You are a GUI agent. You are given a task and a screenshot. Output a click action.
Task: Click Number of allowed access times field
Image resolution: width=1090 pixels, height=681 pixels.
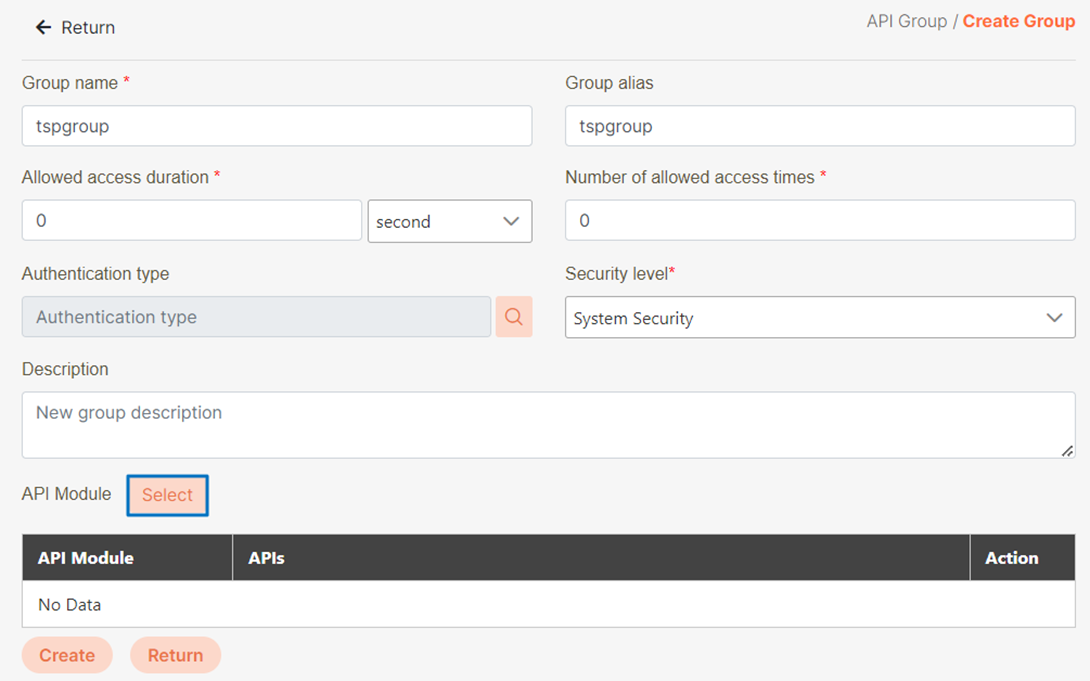coord(819,220)
